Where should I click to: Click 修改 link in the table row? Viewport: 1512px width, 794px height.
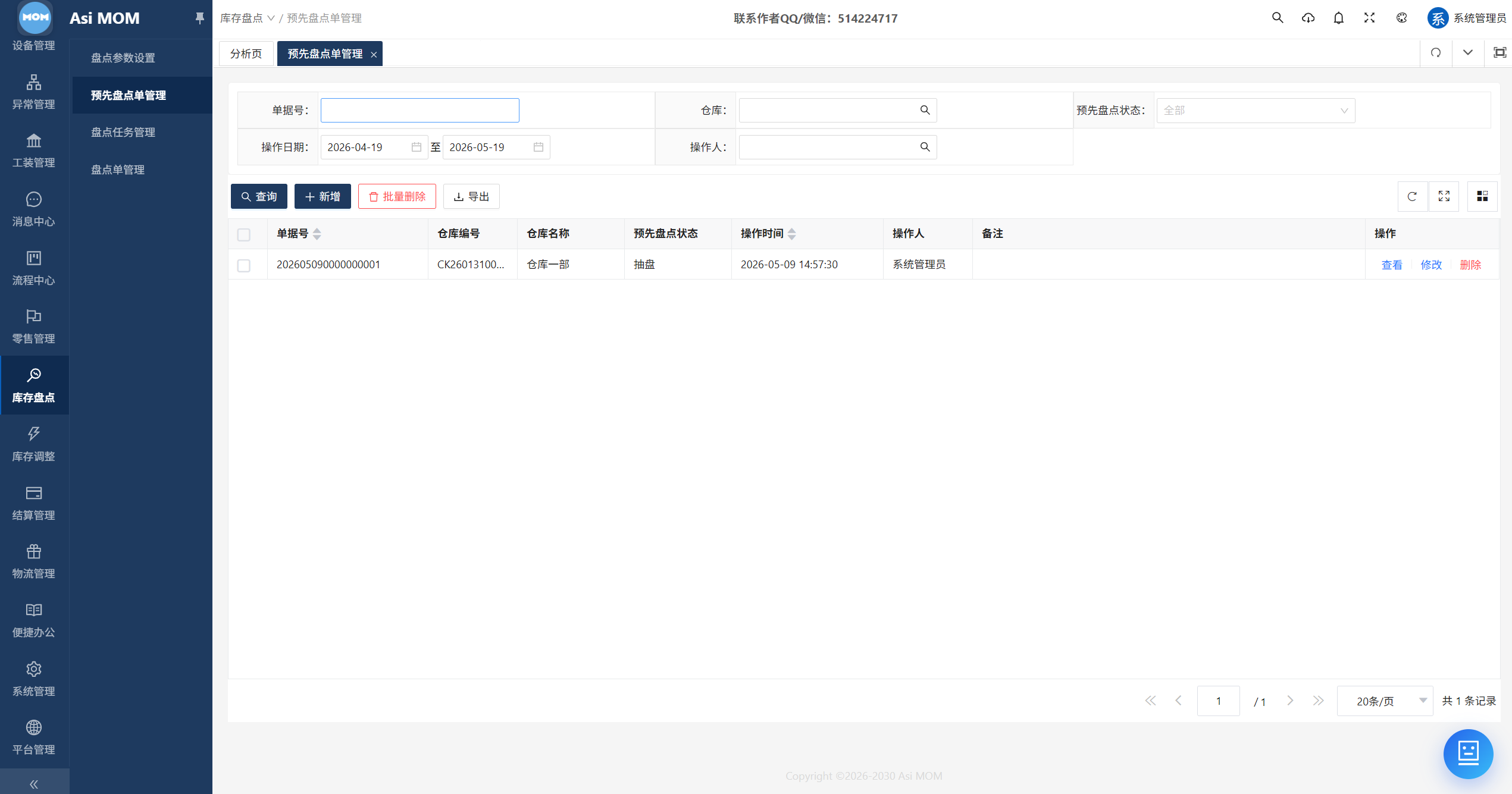tap(1431, 265)
